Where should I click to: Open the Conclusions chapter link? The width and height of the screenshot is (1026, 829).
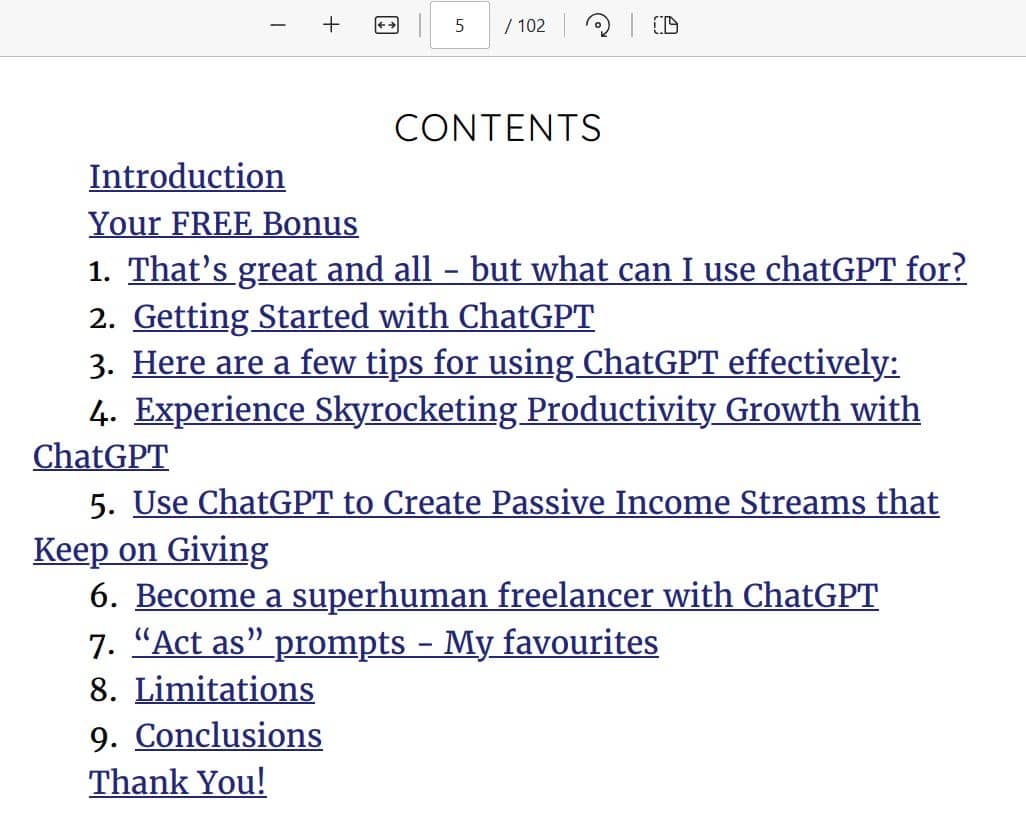tap(228, 736)
